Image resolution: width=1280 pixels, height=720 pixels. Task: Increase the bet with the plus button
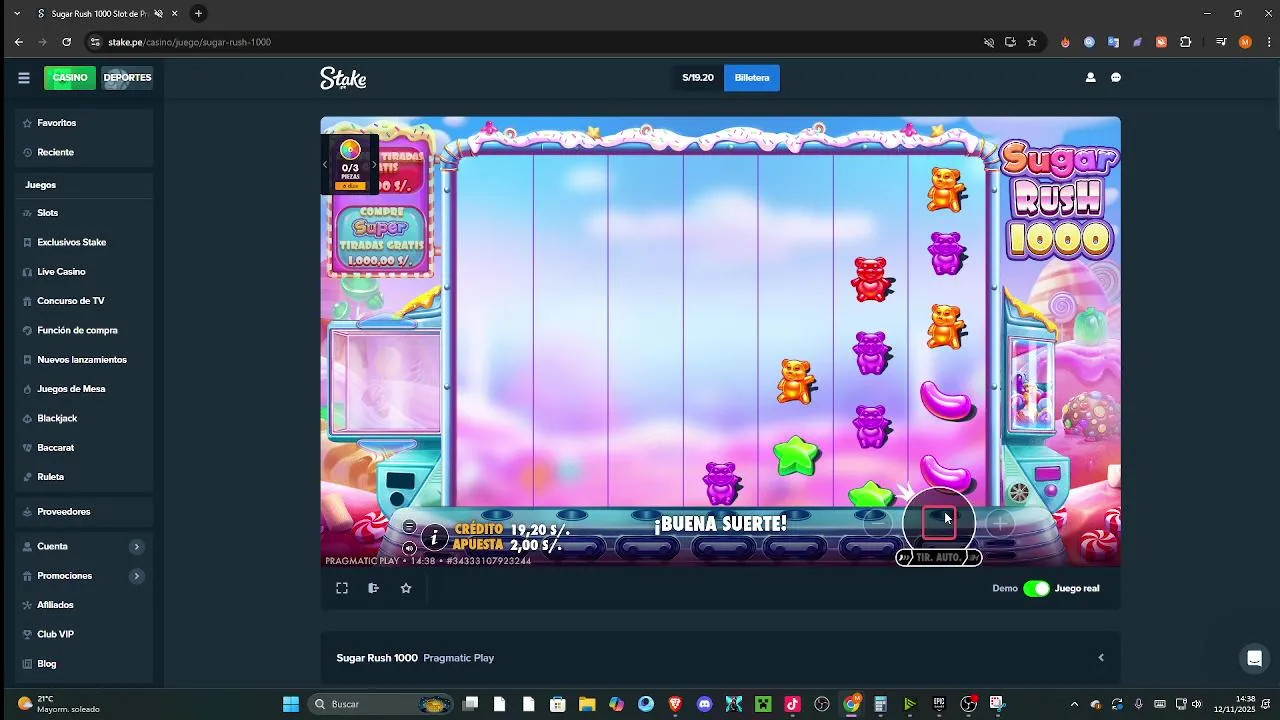1000,522
